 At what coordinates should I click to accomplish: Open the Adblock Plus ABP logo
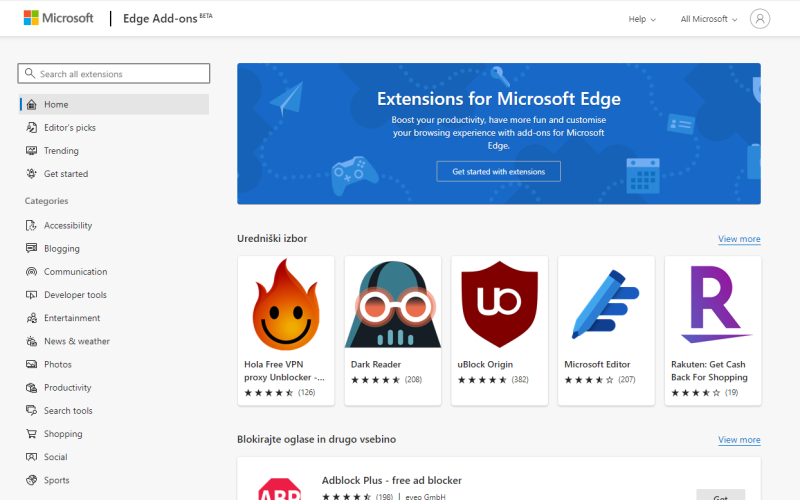[x=280, y=489]
